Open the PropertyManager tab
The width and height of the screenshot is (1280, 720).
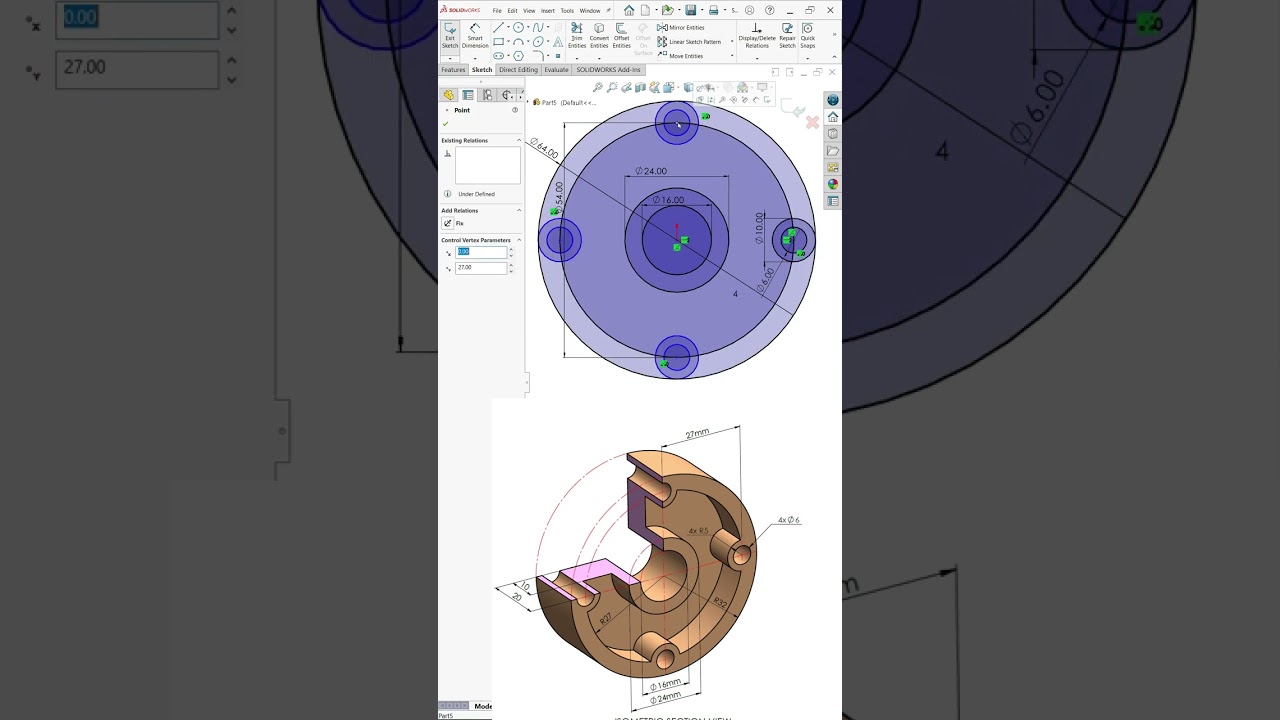[468, 95]
